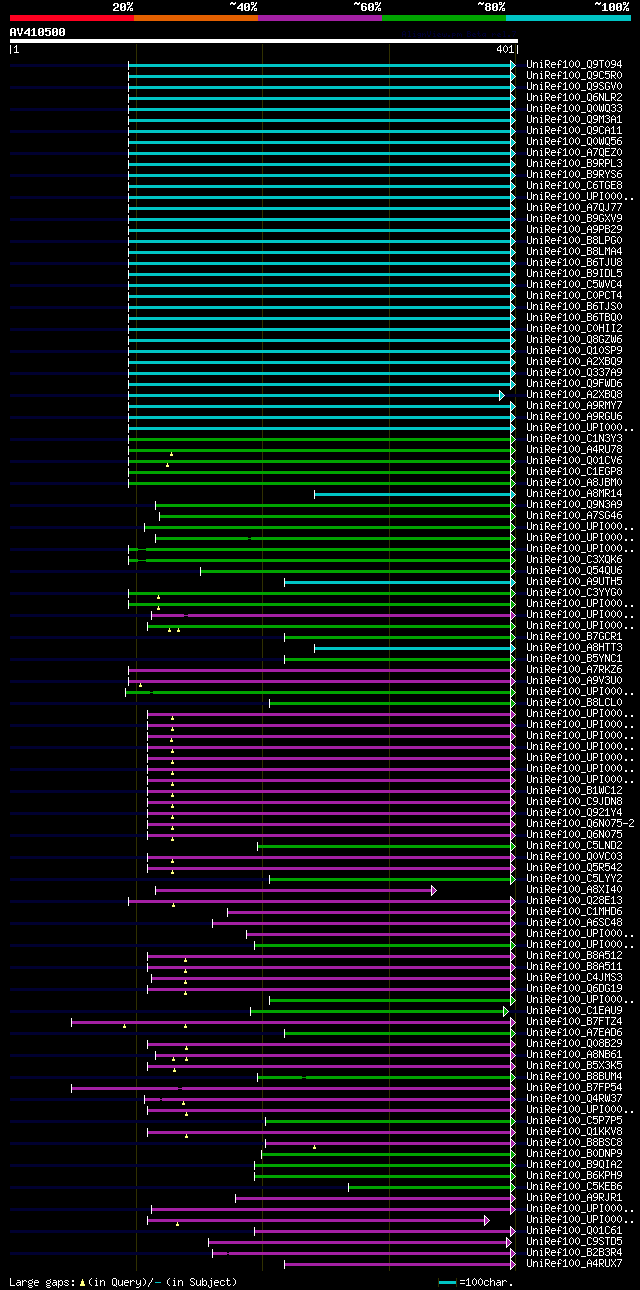Open hit UniRef100_Q9C5R0
The width and height of the screenshot is (640, 1290).
[574, 76]
